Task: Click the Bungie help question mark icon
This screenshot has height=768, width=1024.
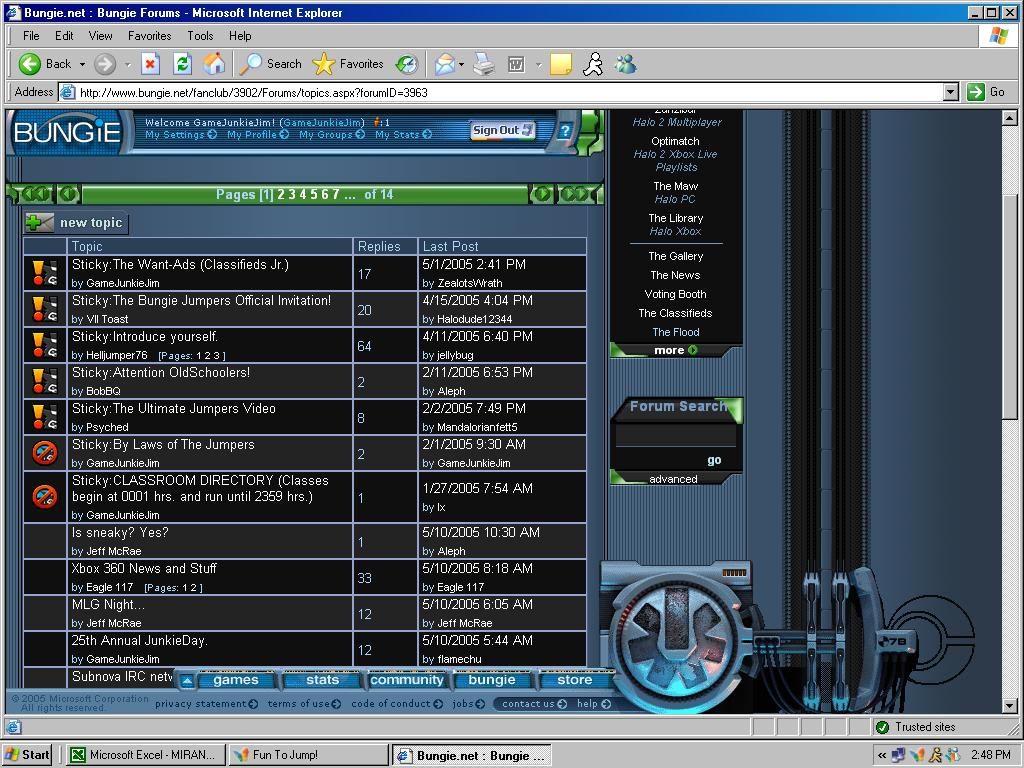Action: 564,131
